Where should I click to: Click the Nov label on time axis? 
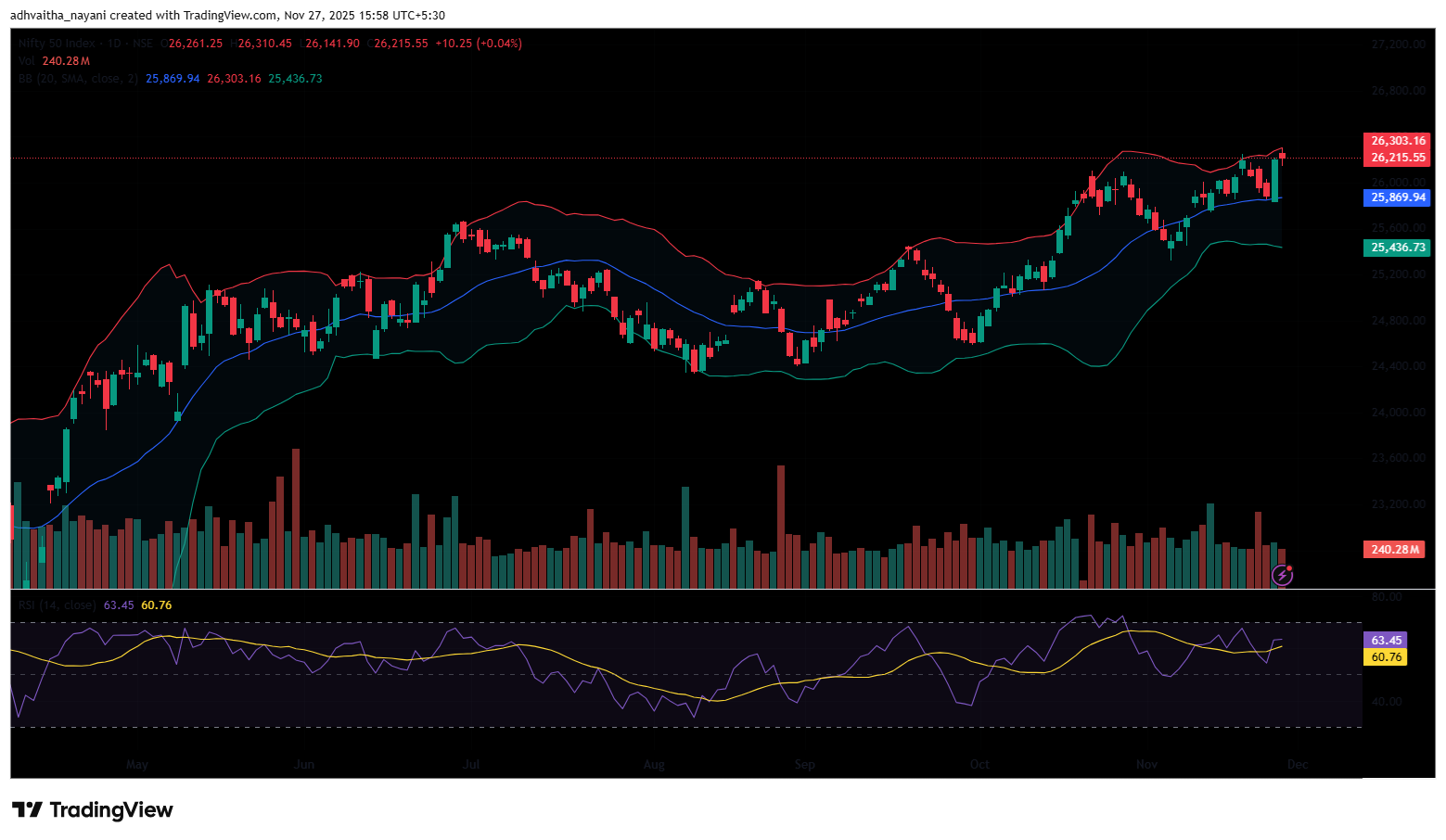[1146, 765]
